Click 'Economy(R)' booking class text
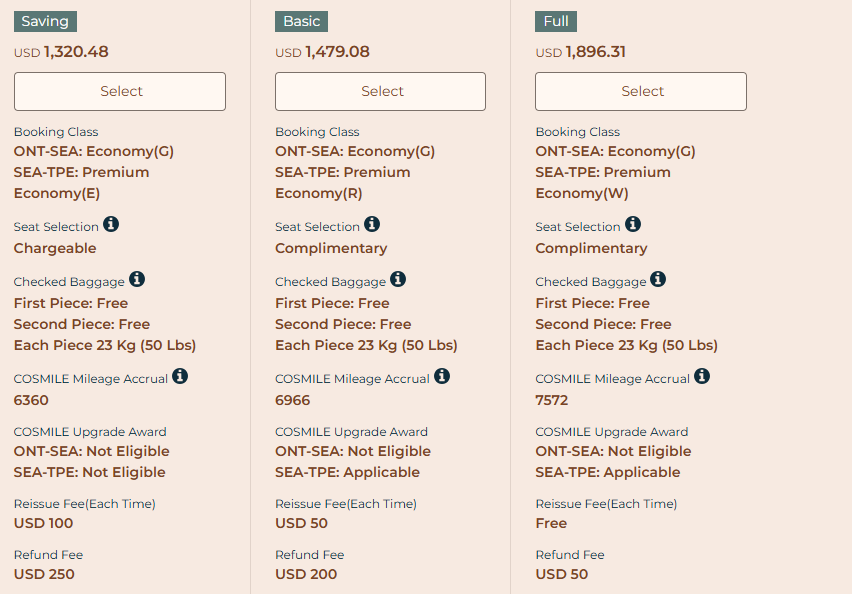The width and height of the screenshot is (852, 594). pyautogui.click(x=318, y=193)
